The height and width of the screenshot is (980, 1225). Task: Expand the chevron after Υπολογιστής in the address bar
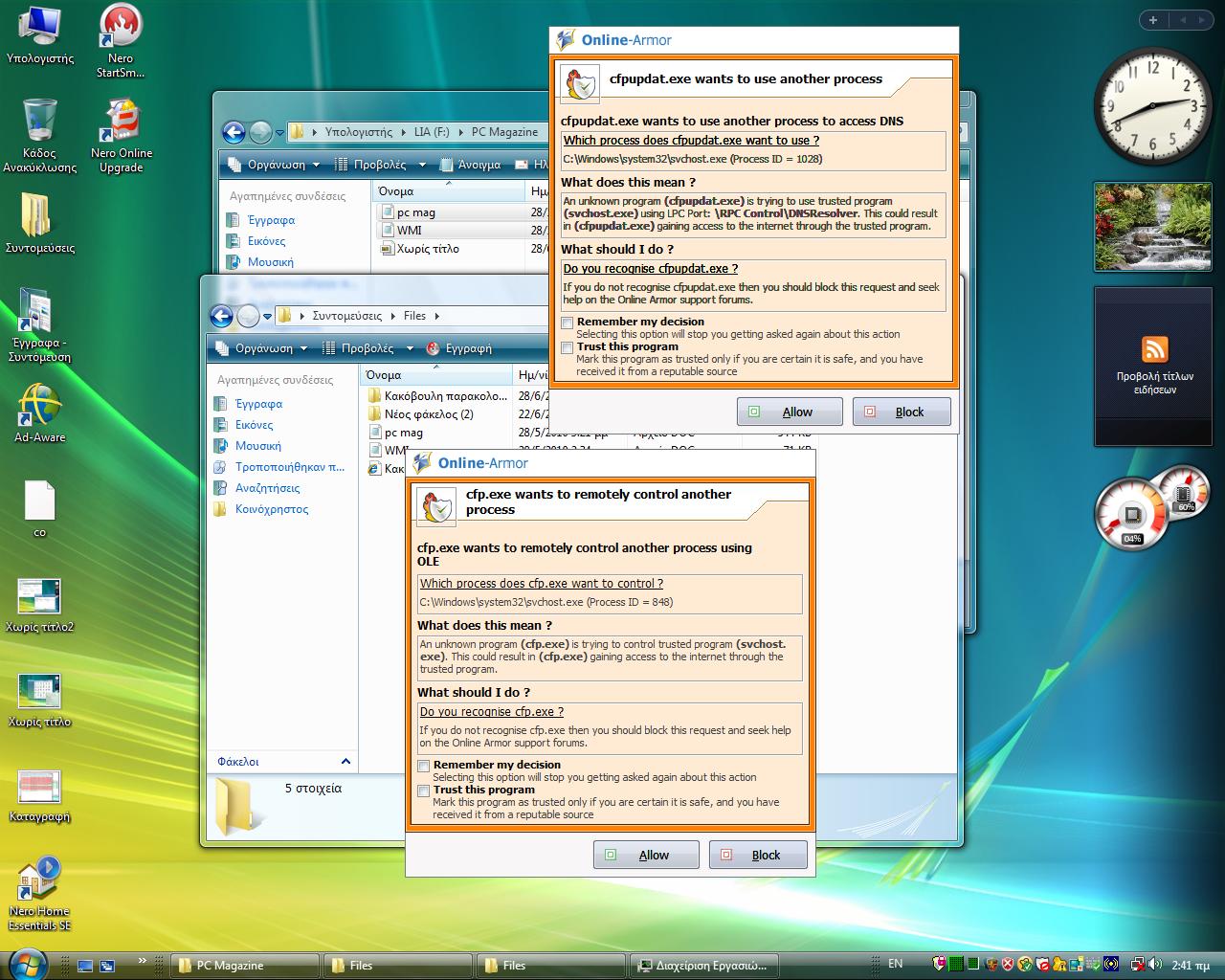(403, 132)
